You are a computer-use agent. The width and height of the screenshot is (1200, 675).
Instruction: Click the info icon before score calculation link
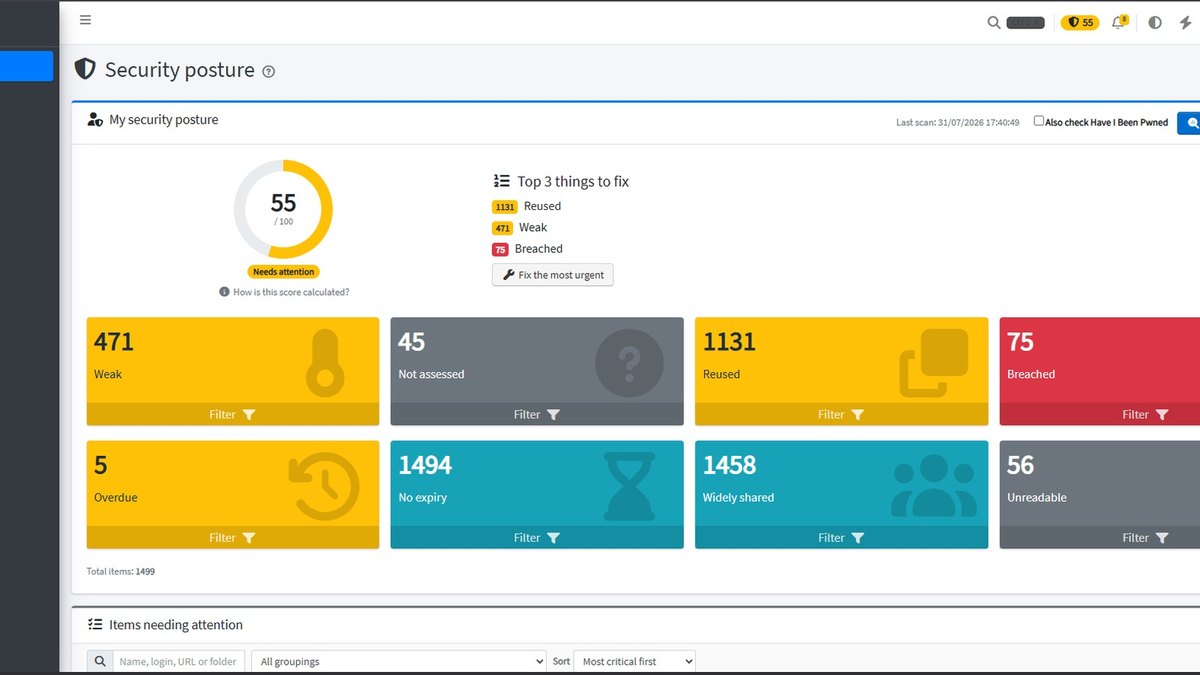(224, 292)
